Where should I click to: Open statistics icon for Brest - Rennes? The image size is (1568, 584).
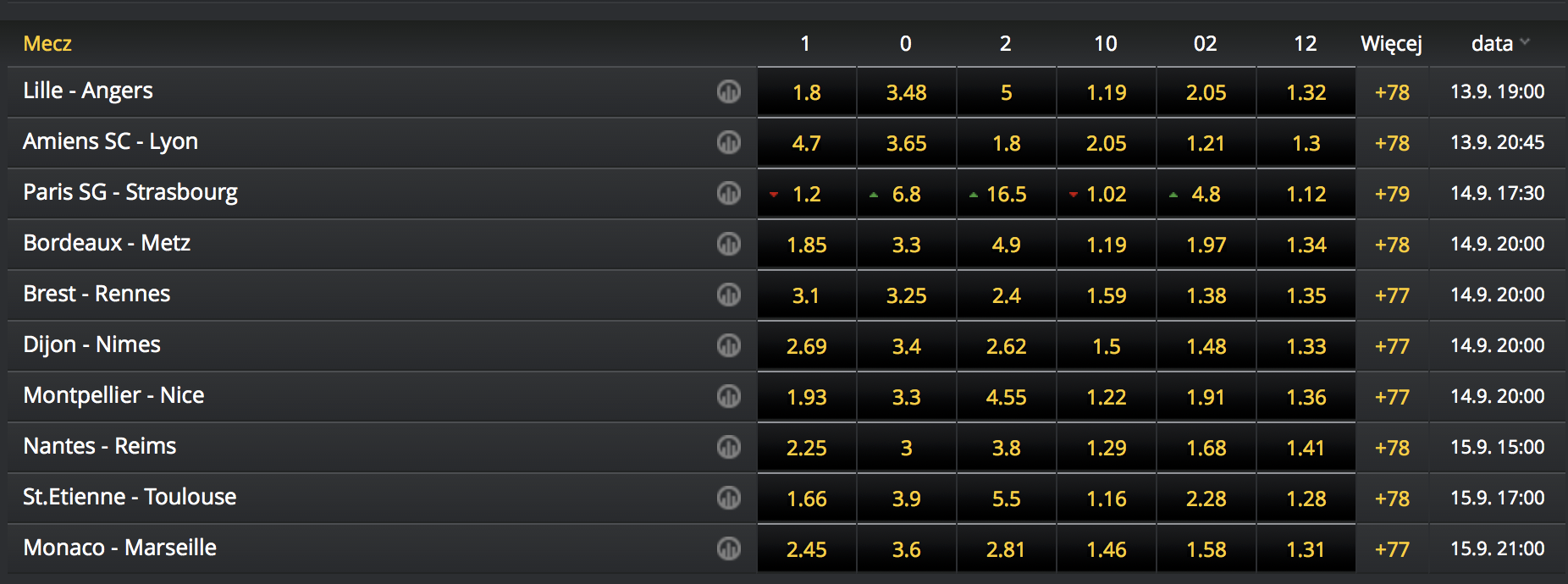729,295
